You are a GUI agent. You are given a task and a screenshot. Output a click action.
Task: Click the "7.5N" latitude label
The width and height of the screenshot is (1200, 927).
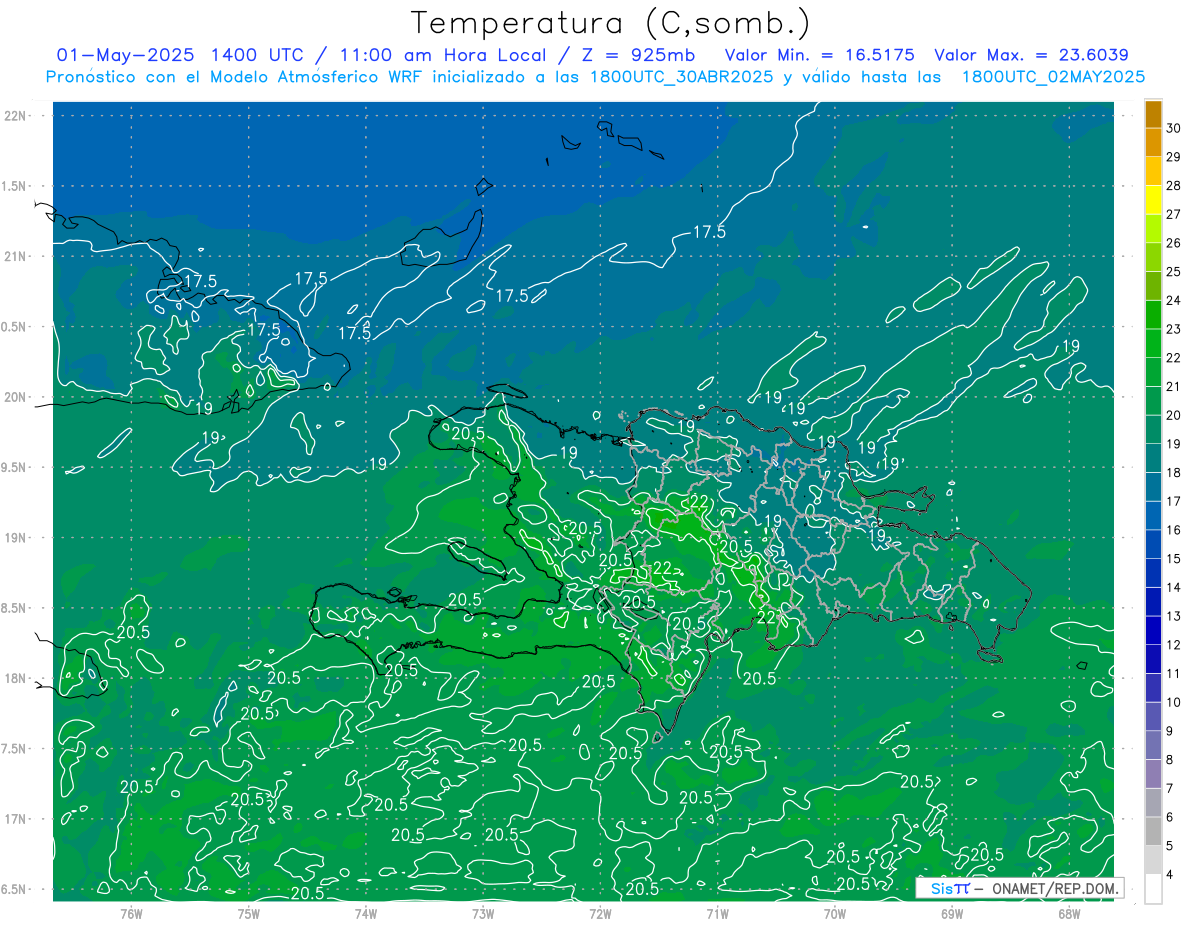15,749
